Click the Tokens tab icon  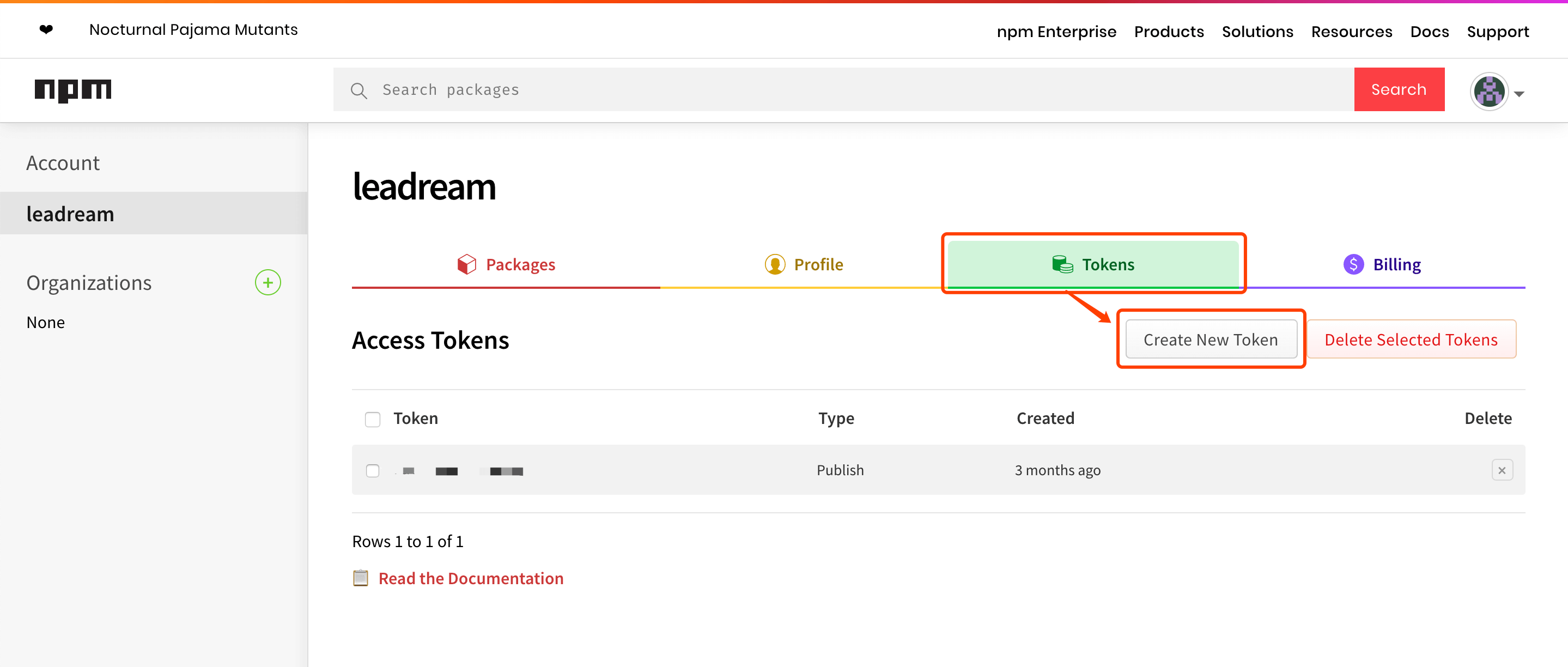coord(1060,264)
